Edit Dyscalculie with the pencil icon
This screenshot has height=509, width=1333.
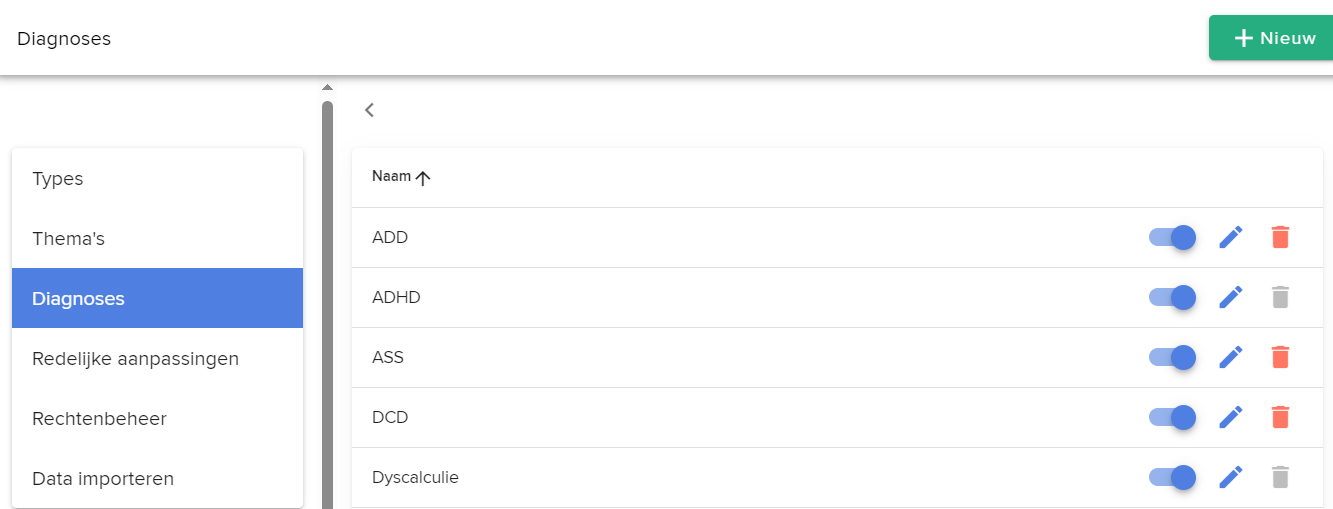(x=1231, y=477)
